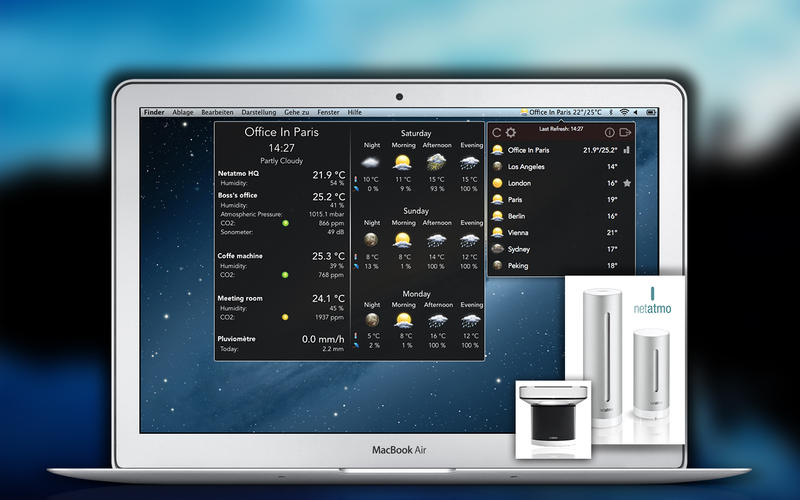Click bar chart icon beside Office In Paris
Screen dimensions: 800x500
pos(627,150)
